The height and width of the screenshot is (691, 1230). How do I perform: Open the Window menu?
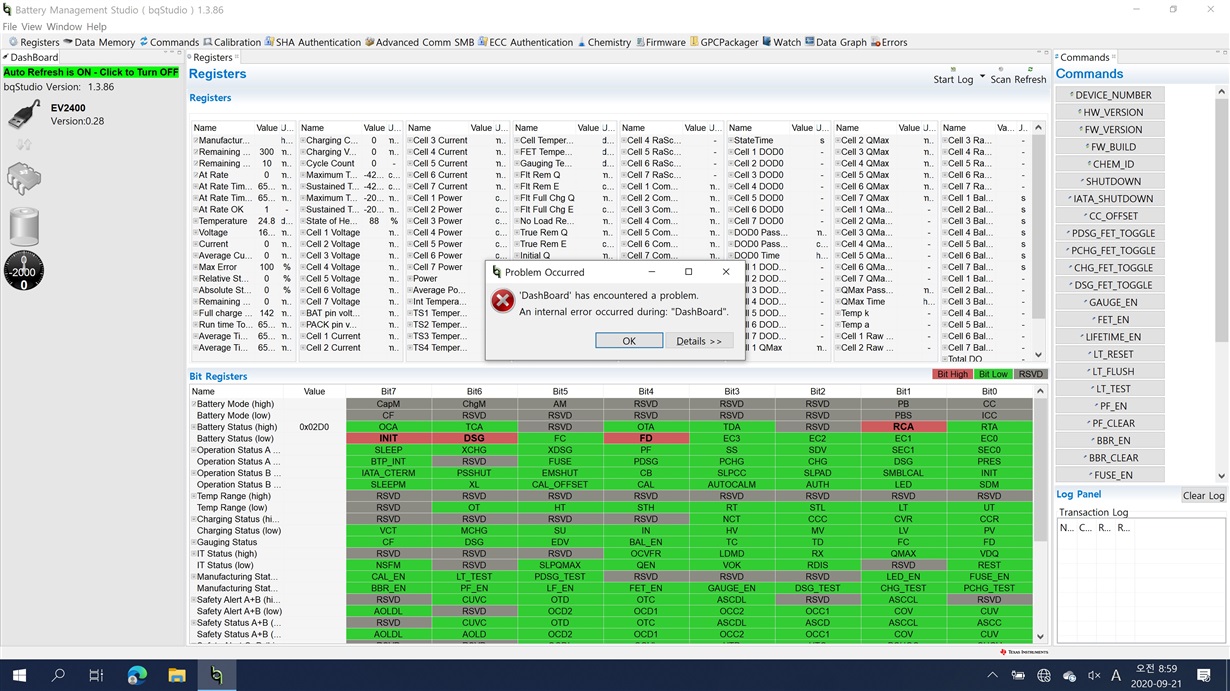tap(64, 27)
